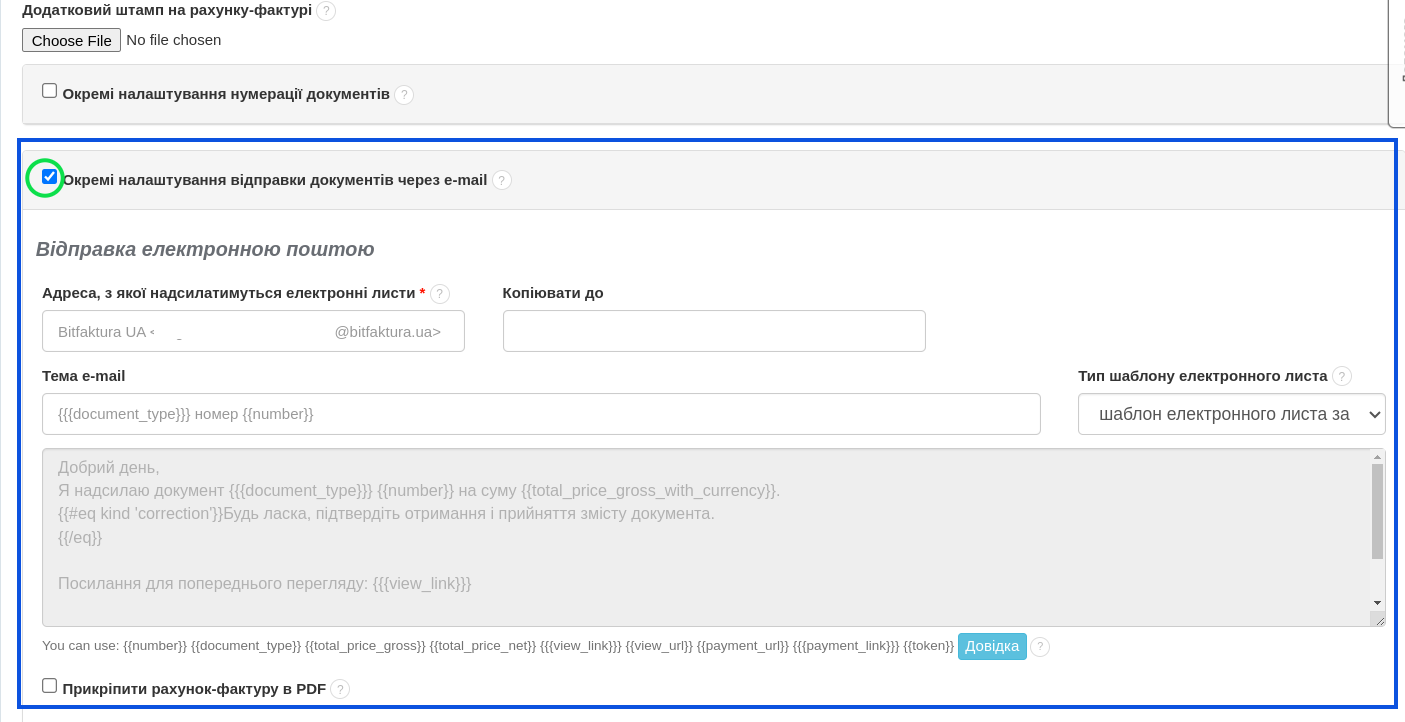Click the sender email address field
Image resolution: width=1405 pixels, height=722 pixels.
[253, 331]
